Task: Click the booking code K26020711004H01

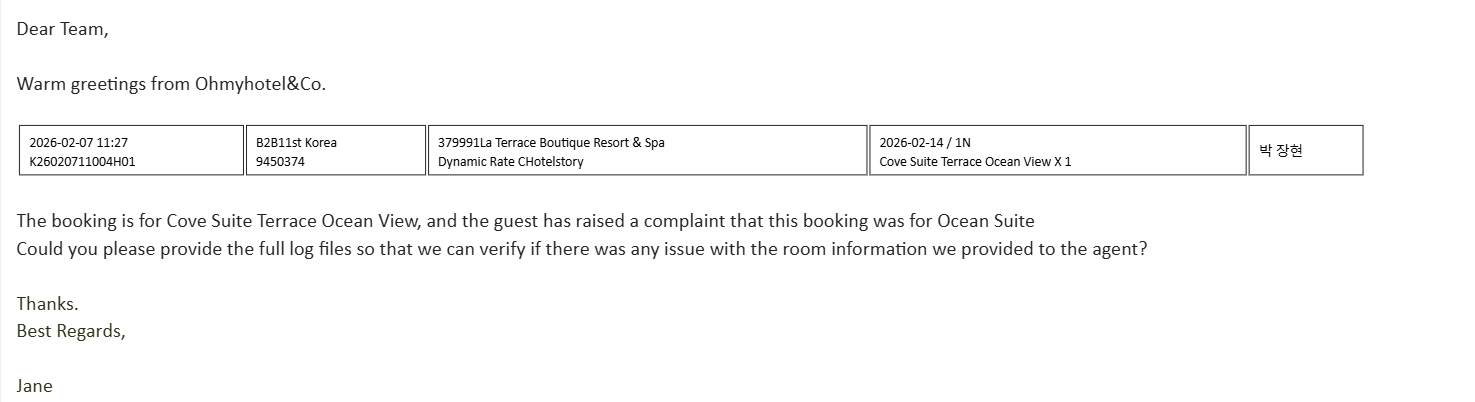Action: pos(82,161)
